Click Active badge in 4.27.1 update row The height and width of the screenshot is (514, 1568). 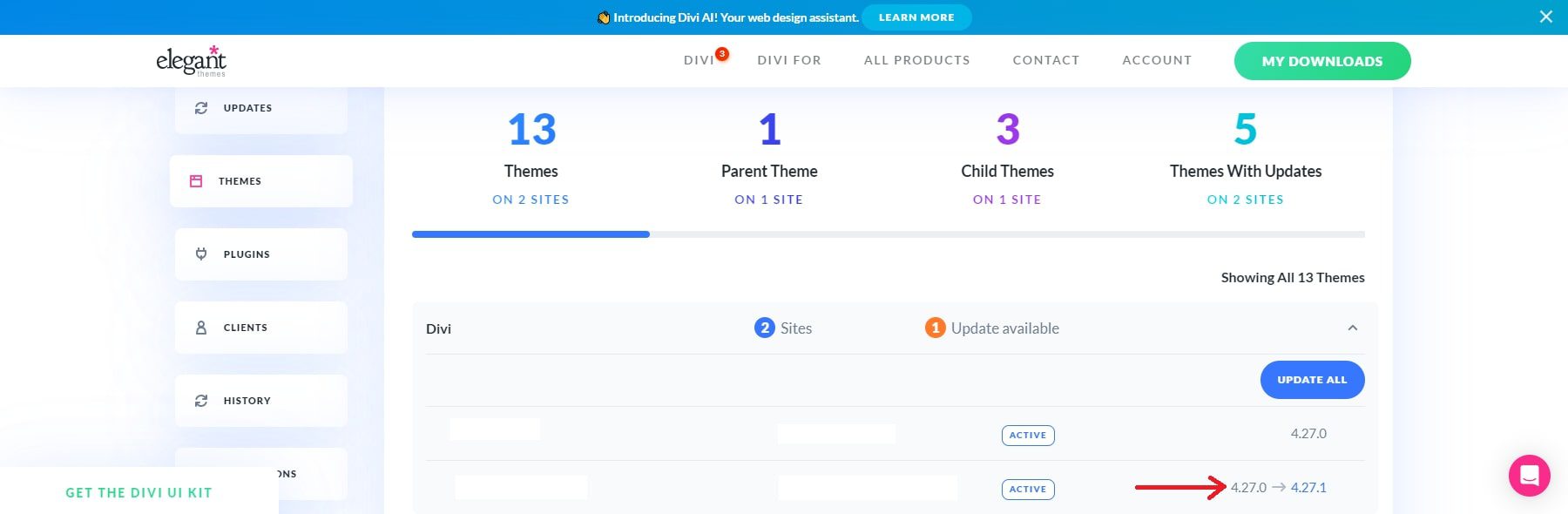[x=1028, y=490]
